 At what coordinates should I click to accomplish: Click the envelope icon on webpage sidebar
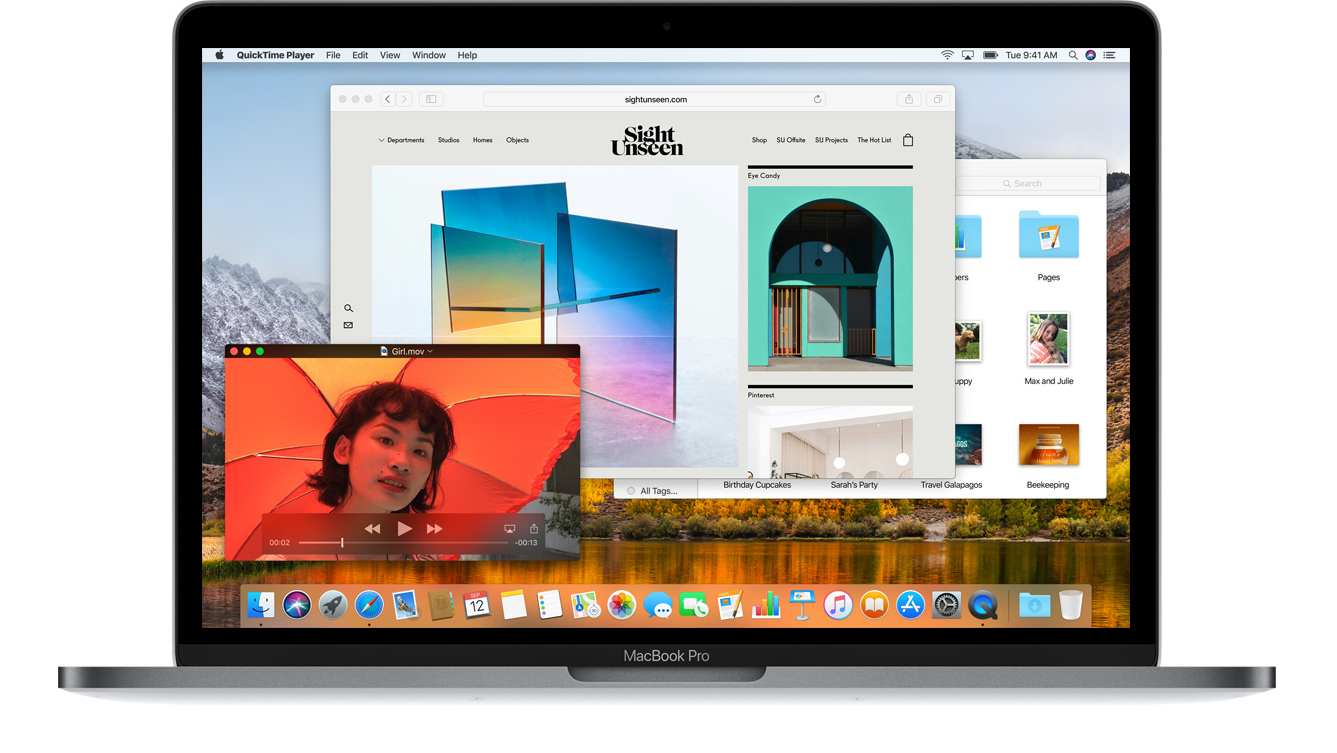point(348,325)
